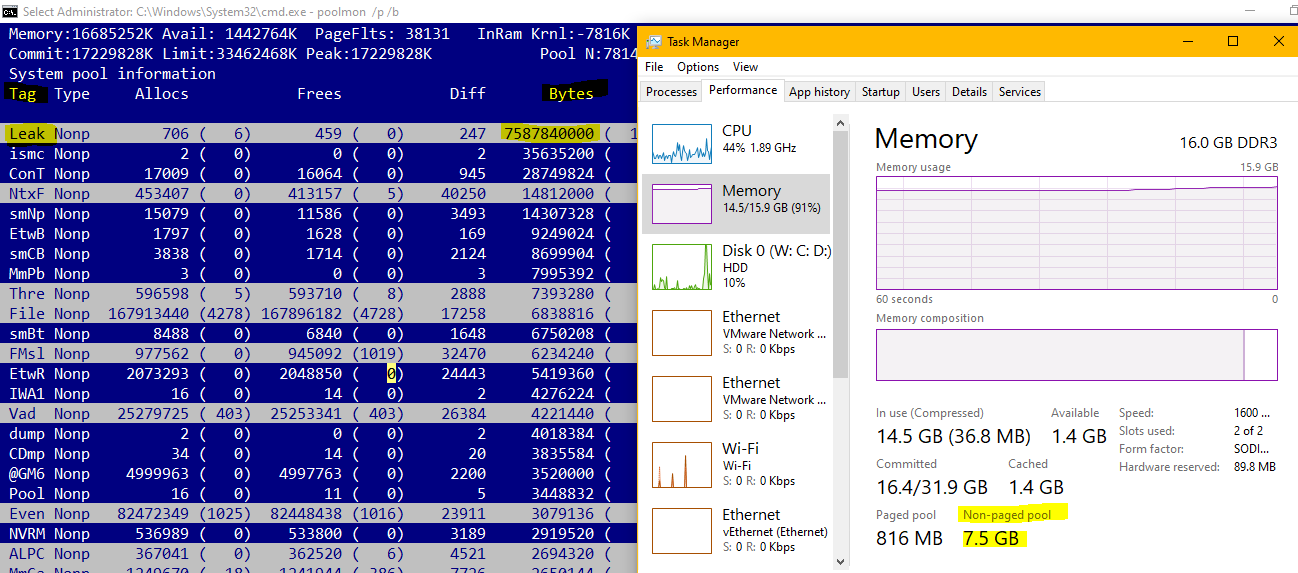Open the Options menu
Image resolution: width=1298 pixels, height=573 pixels.
click(698, 67)
